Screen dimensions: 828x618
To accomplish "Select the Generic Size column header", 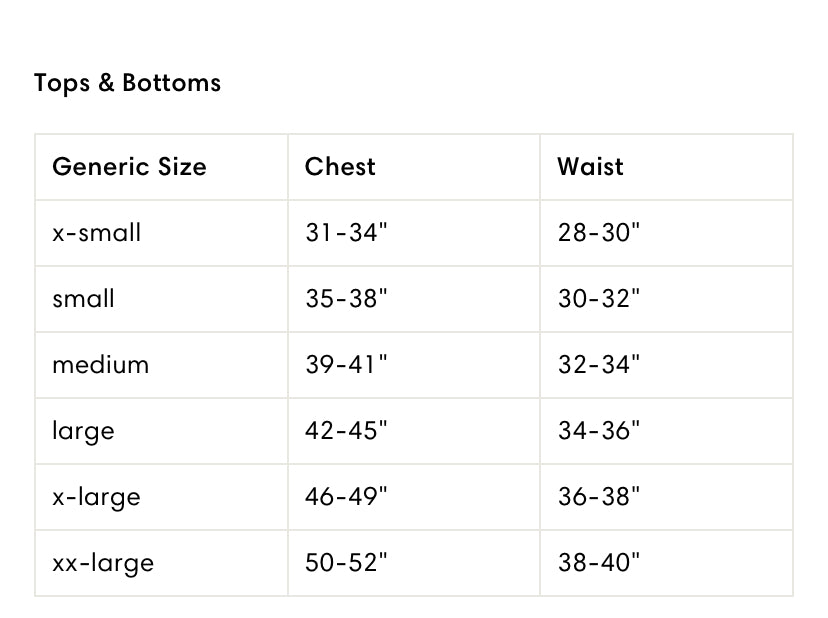I will tap(129, 166).
